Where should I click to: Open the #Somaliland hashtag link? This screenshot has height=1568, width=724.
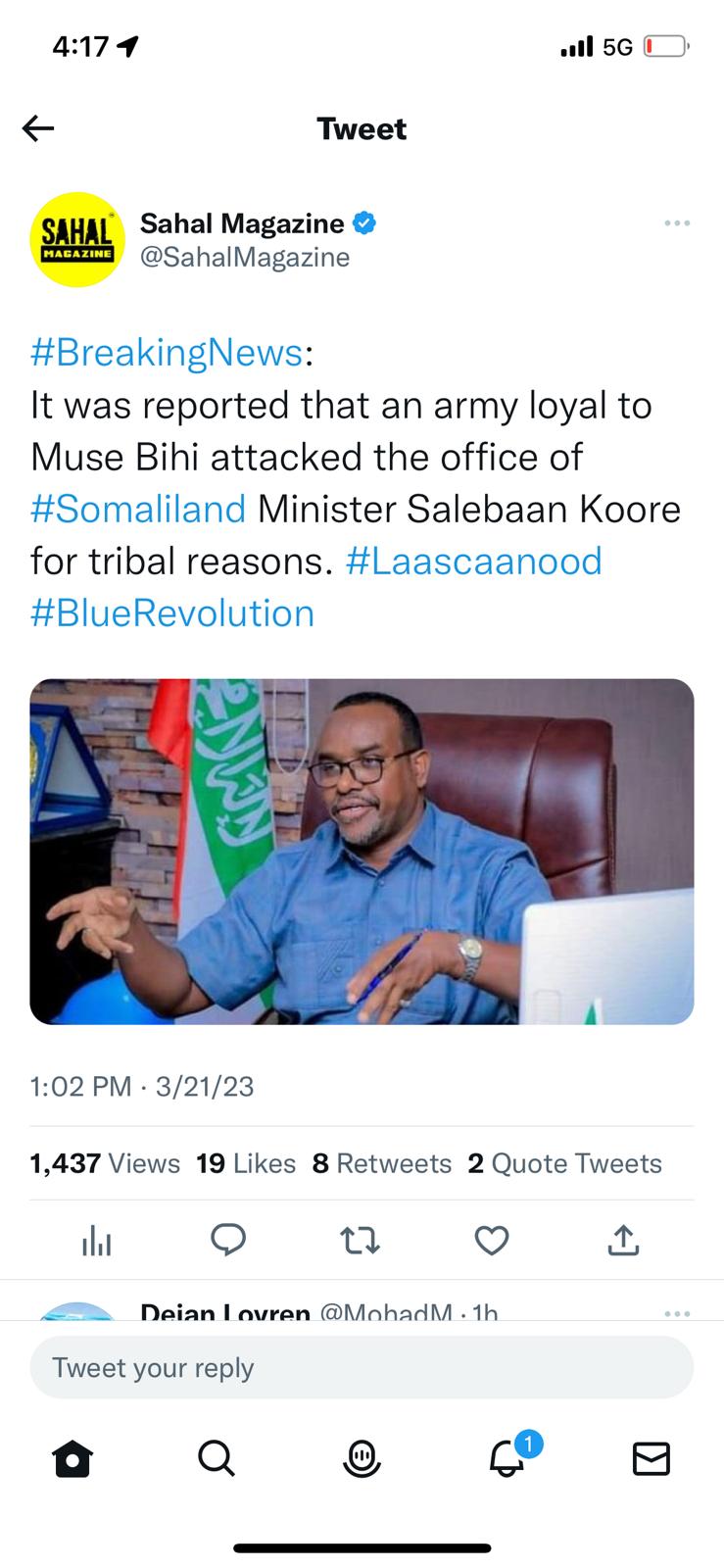tap(138, 510)
